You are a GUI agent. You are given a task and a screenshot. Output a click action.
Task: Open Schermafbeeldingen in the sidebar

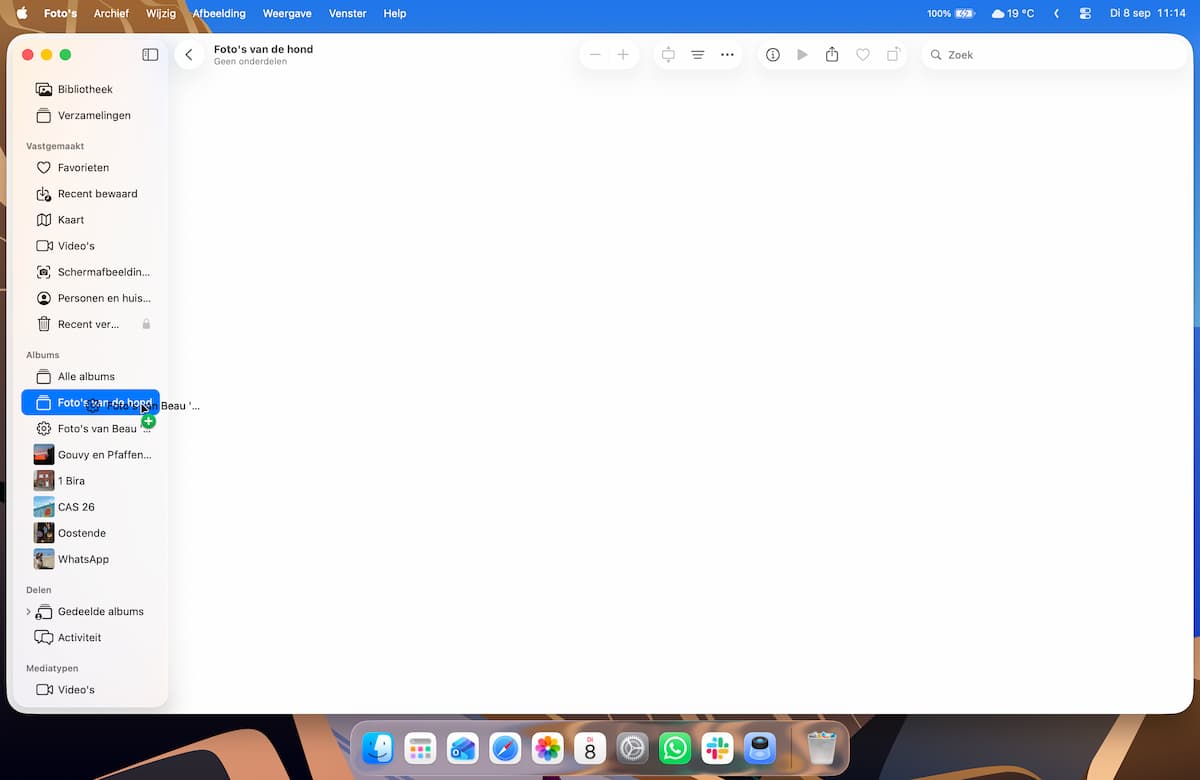click(x=90, y=272)
